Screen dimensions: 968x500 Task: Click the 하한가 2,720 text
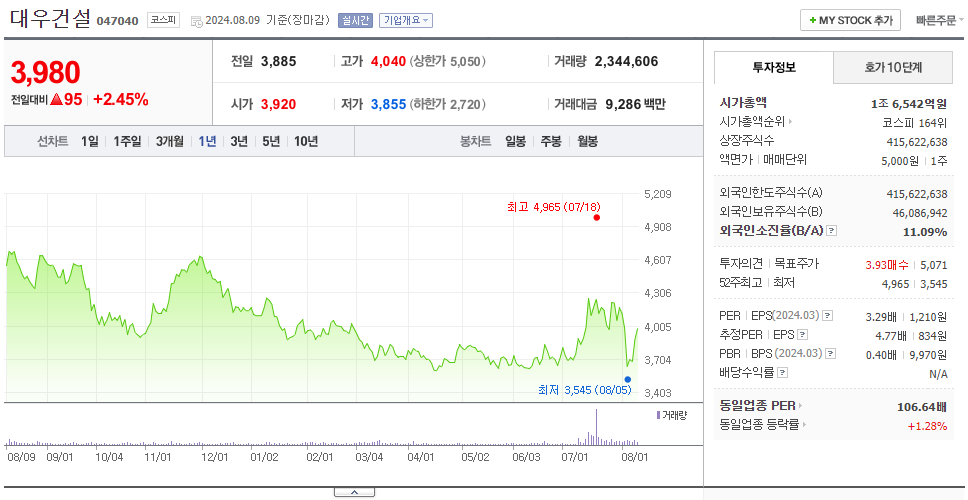point(448,104)
